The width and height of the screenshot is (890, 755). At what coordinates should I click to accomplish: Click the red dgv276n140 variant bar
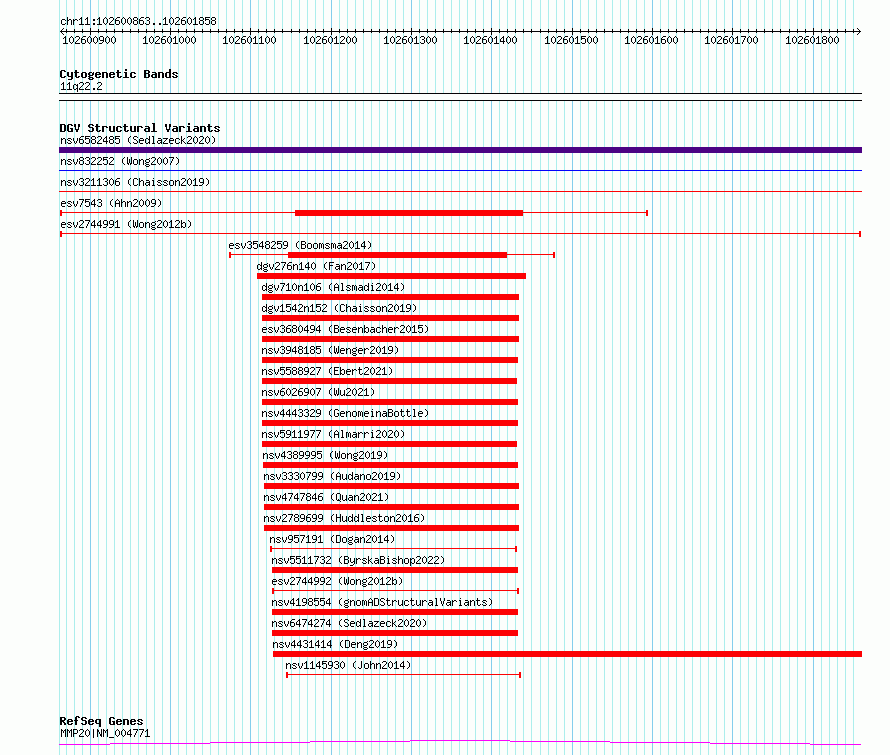(391, 276)
